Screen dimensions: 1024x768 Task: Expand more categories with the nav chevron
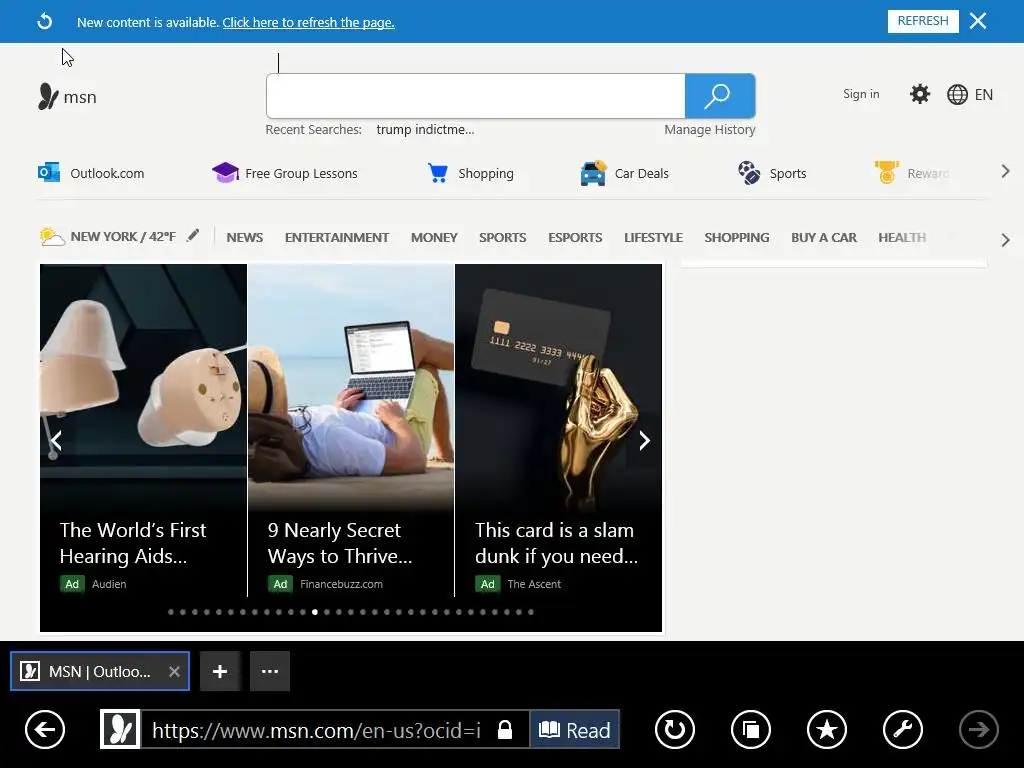1005,240
